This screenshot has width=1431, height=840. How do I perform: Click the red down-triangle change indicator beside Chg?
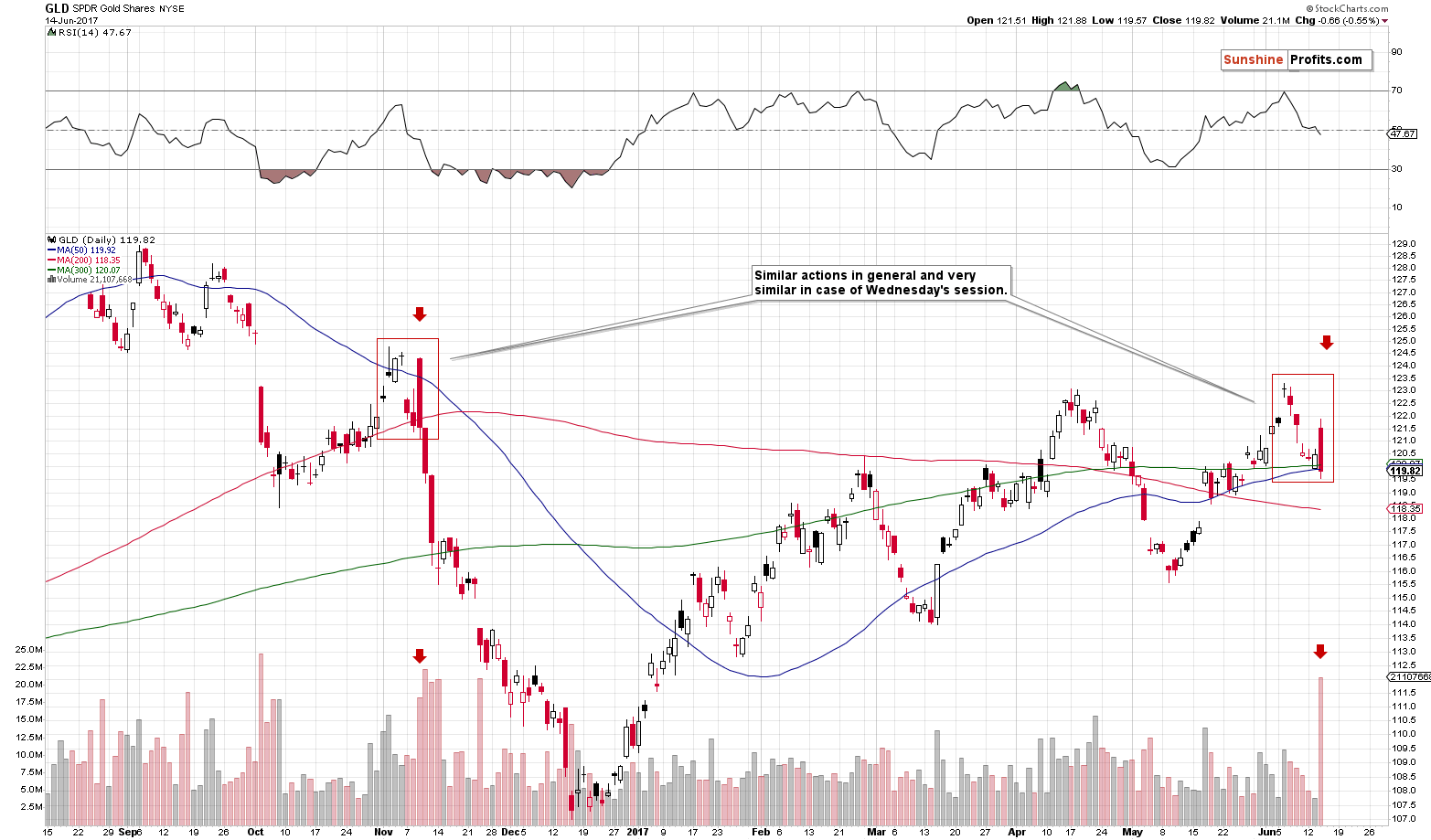point(1385,21)
